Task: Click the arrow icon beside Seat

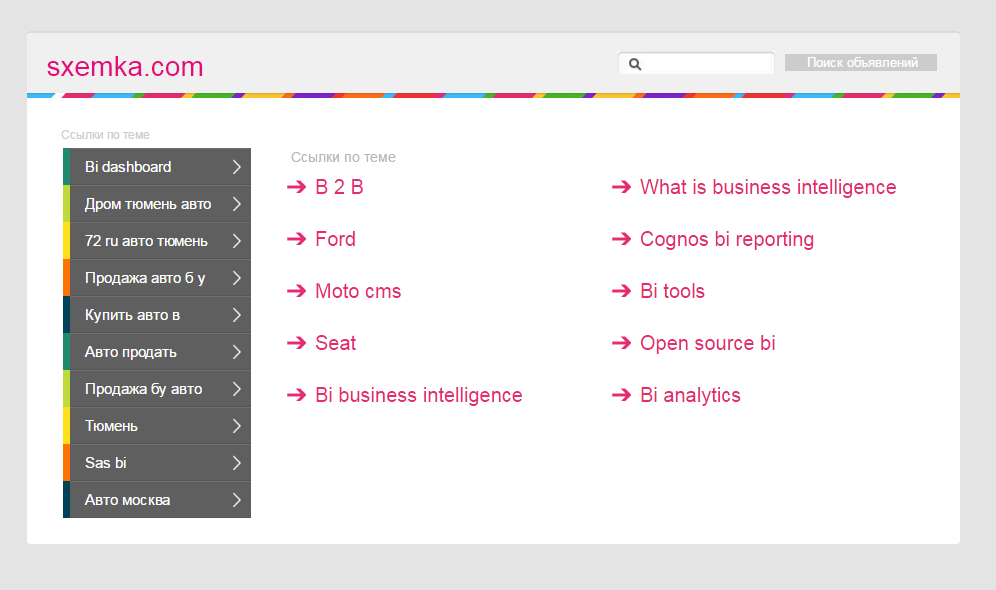Action: point(296,343)
